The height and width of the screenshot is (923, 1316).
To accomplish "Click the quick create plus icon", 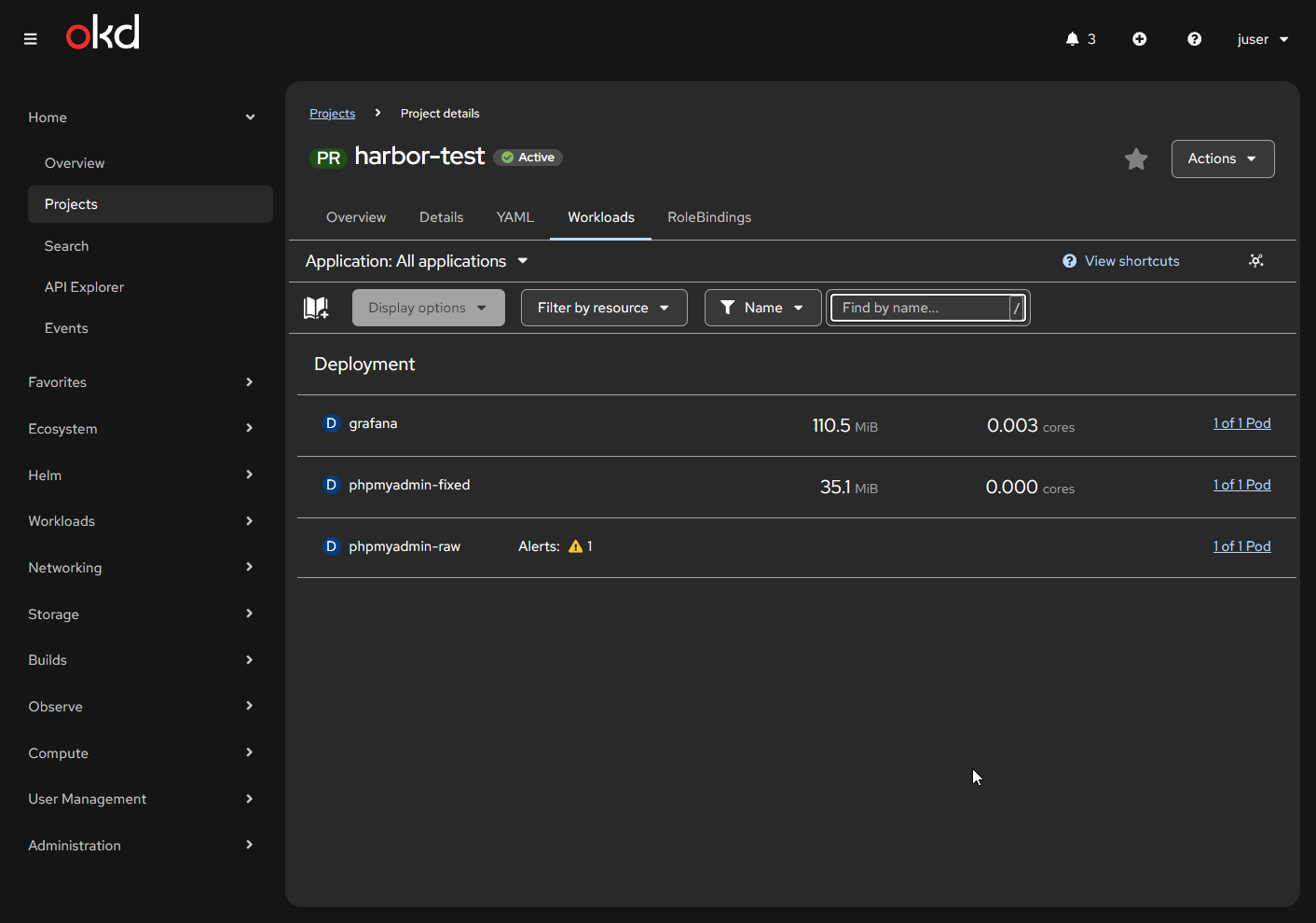I will 1139,39.
